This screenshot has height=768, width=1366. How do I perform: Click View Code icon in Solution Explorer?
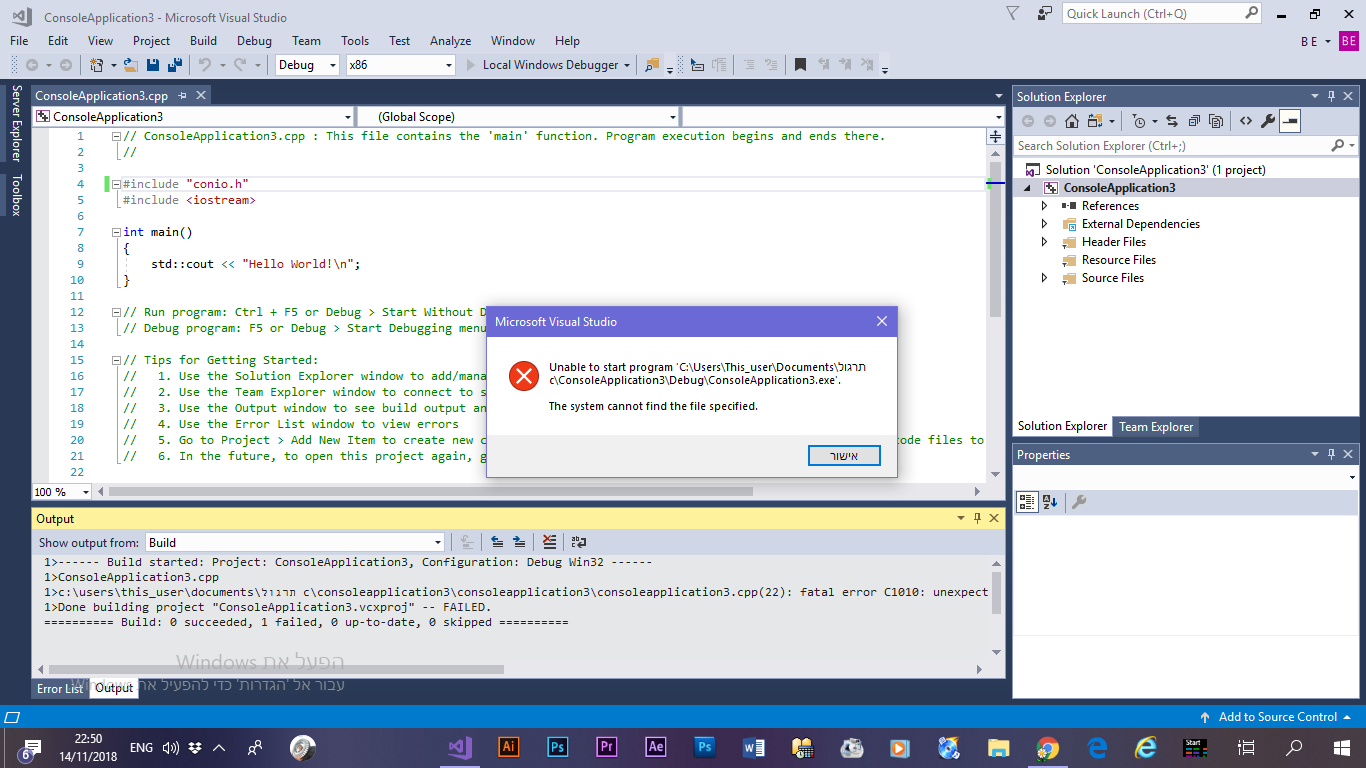pyautogui.click(x=1246, y=121)
